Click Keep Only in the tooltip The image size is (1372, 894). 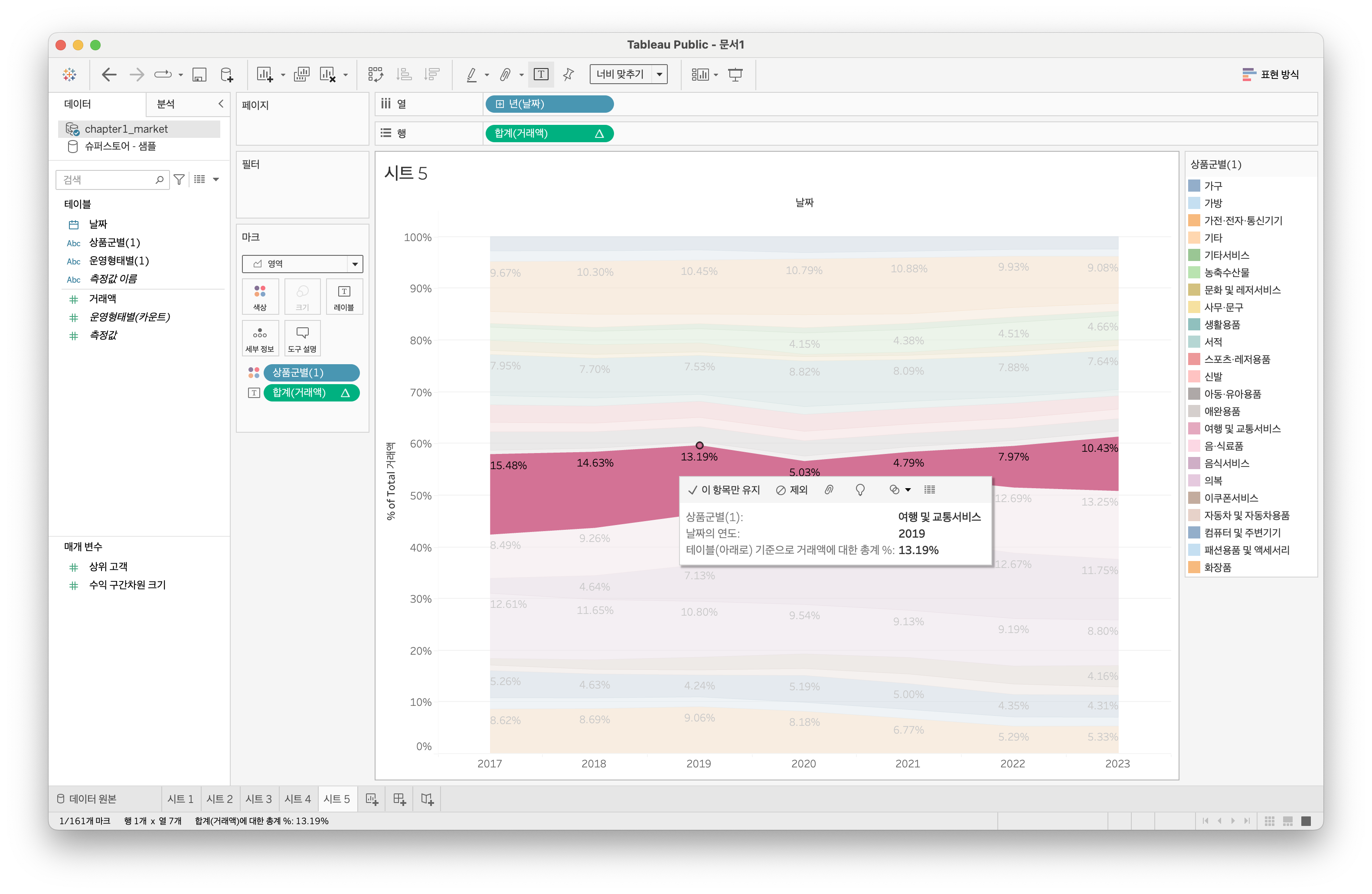click(x=724, y=490)
